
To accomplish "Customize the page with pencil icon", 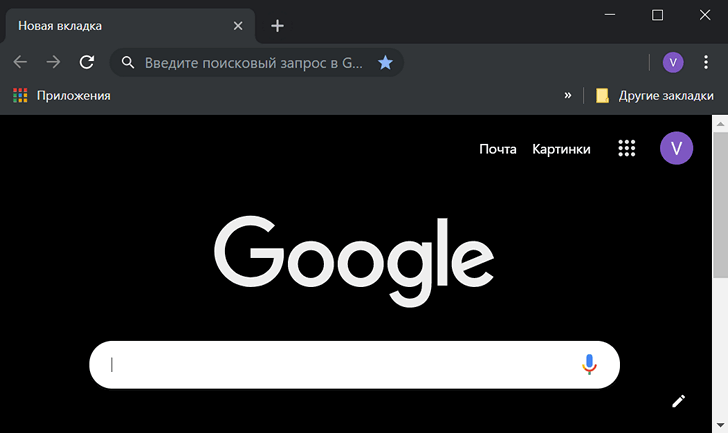I will (678, 401).
